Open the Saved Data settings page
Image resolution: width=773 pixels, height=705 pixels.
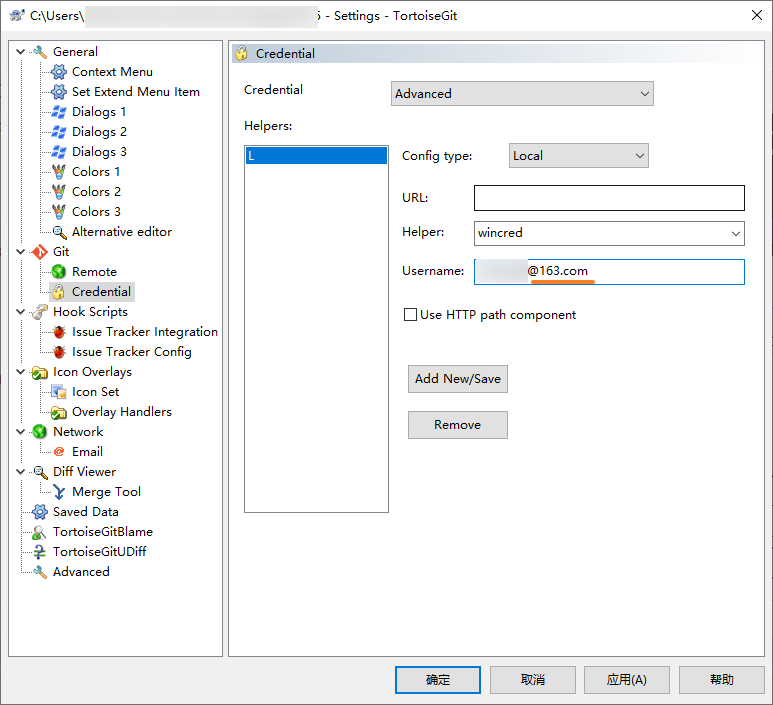[x=86, y=512]
